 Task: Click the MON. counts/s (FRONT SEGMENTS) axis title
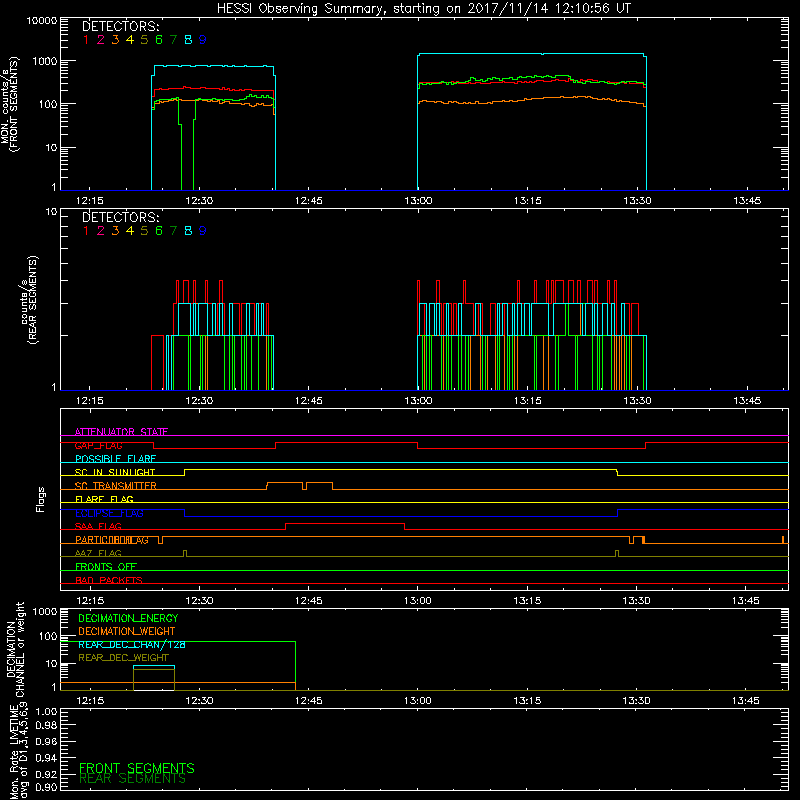(10, 104)
